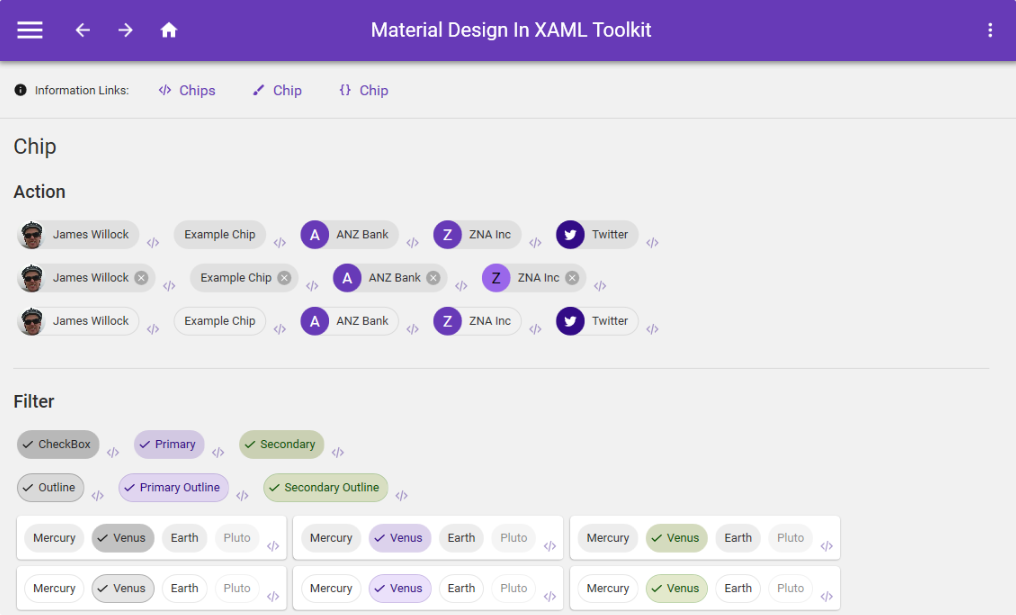
Task: Show XAML code for gray filled planet group
Action: (273, 546)
